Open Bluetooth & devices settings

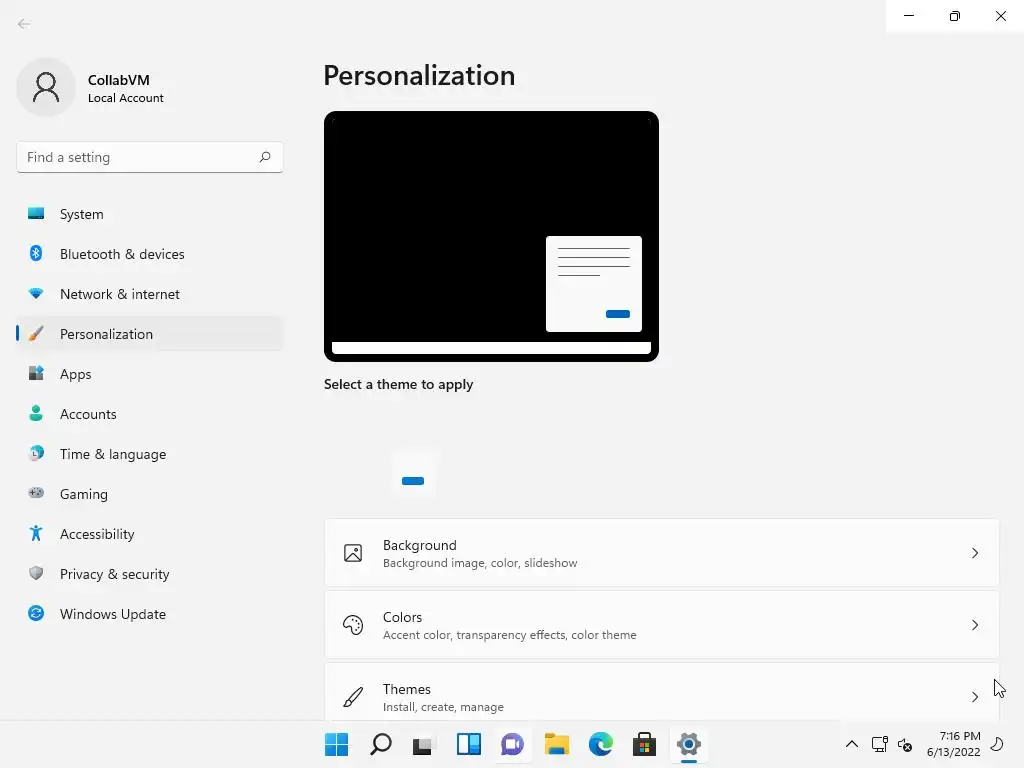point(150,254)
